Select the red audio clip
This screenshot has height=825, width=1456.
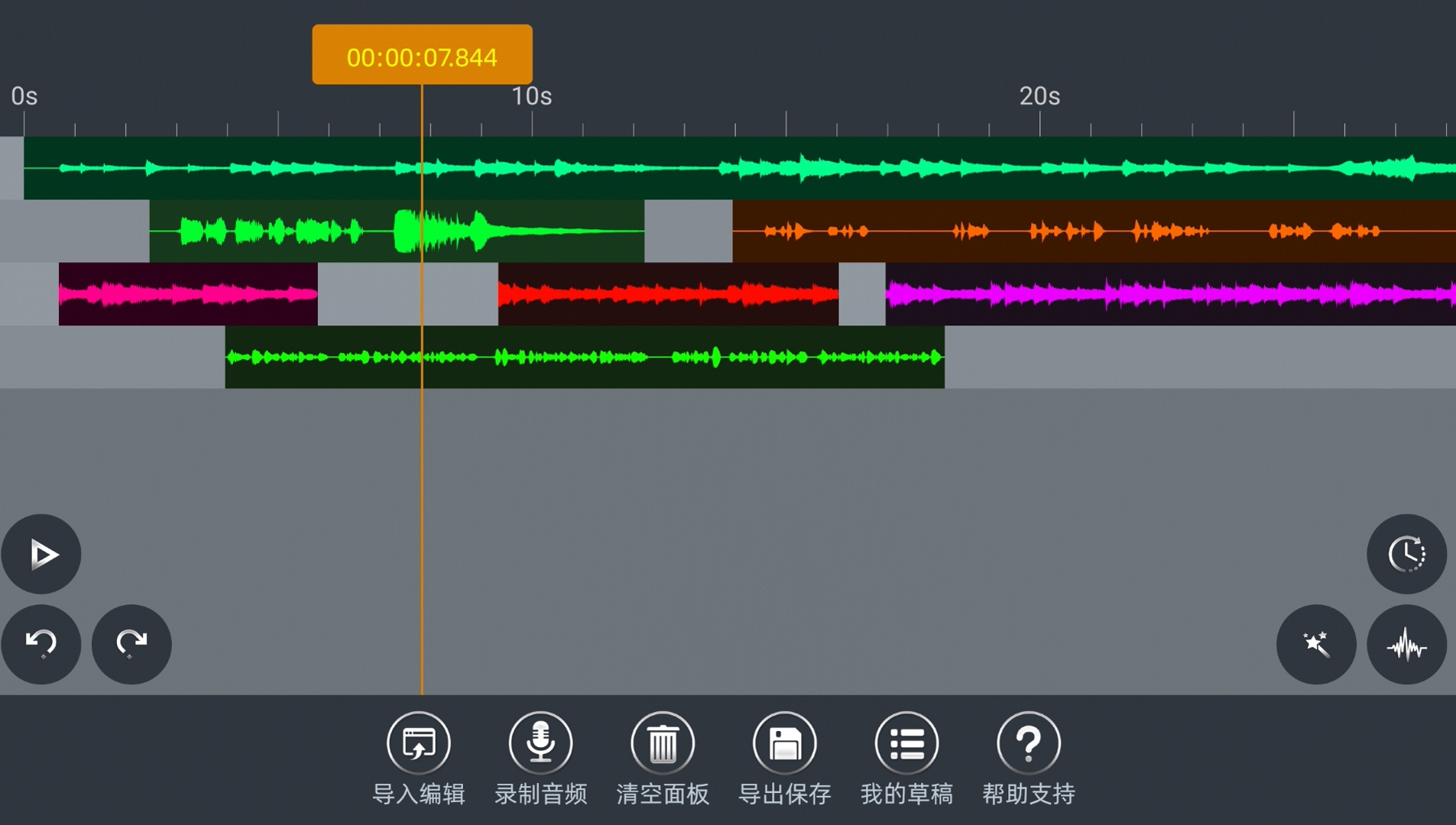668,294
